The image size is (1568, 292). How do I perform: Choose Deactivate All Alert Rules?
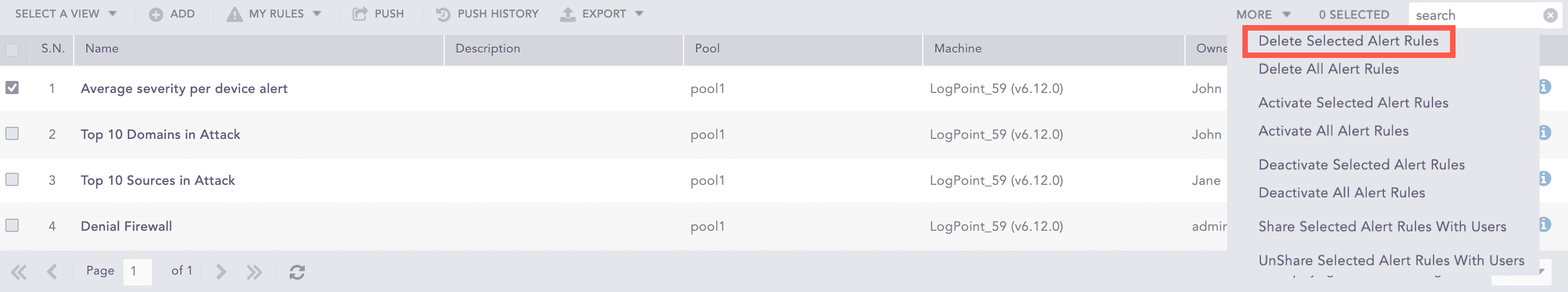(x=1341, y=192)
